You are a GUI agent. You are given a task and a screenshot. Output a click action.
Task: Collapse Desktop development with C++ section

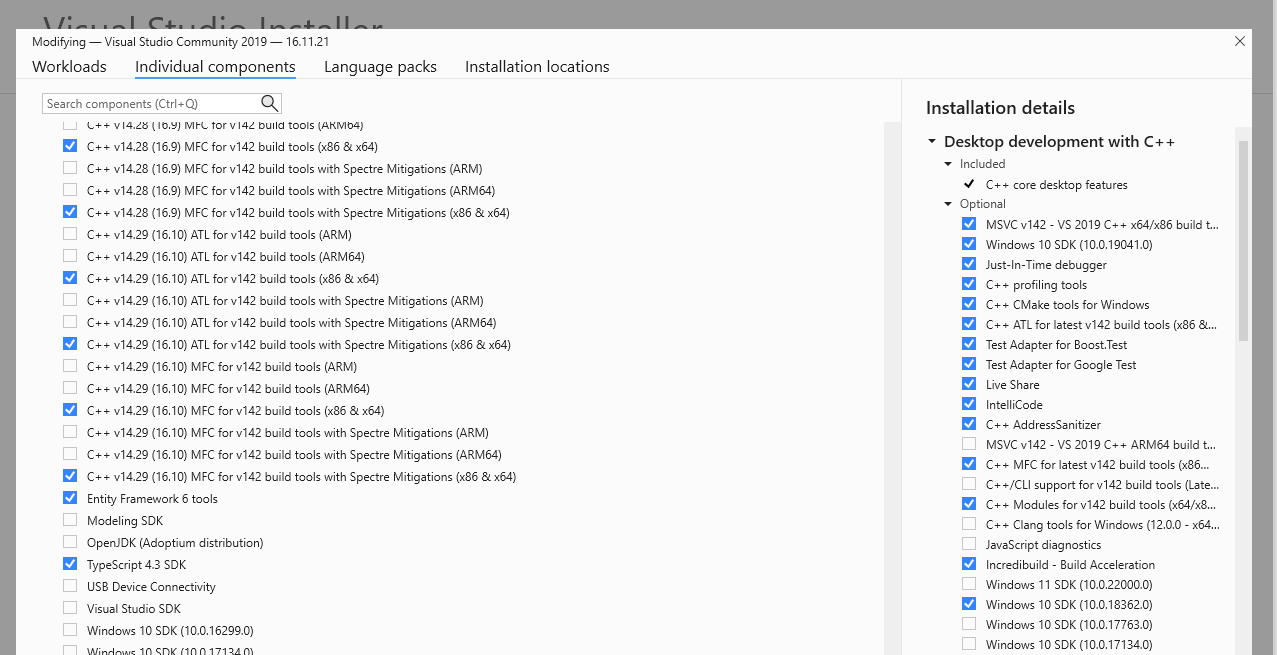[x=933, y=142]
